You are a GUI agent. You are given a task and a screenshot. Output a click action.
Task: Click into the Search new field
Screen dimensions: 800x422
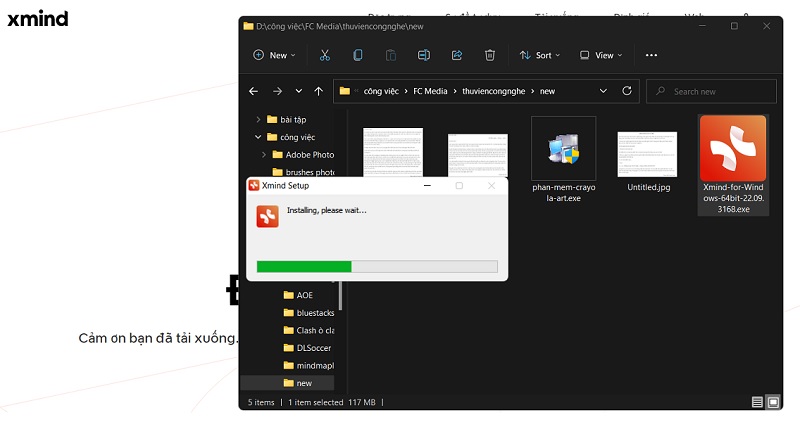click(711, 91)
